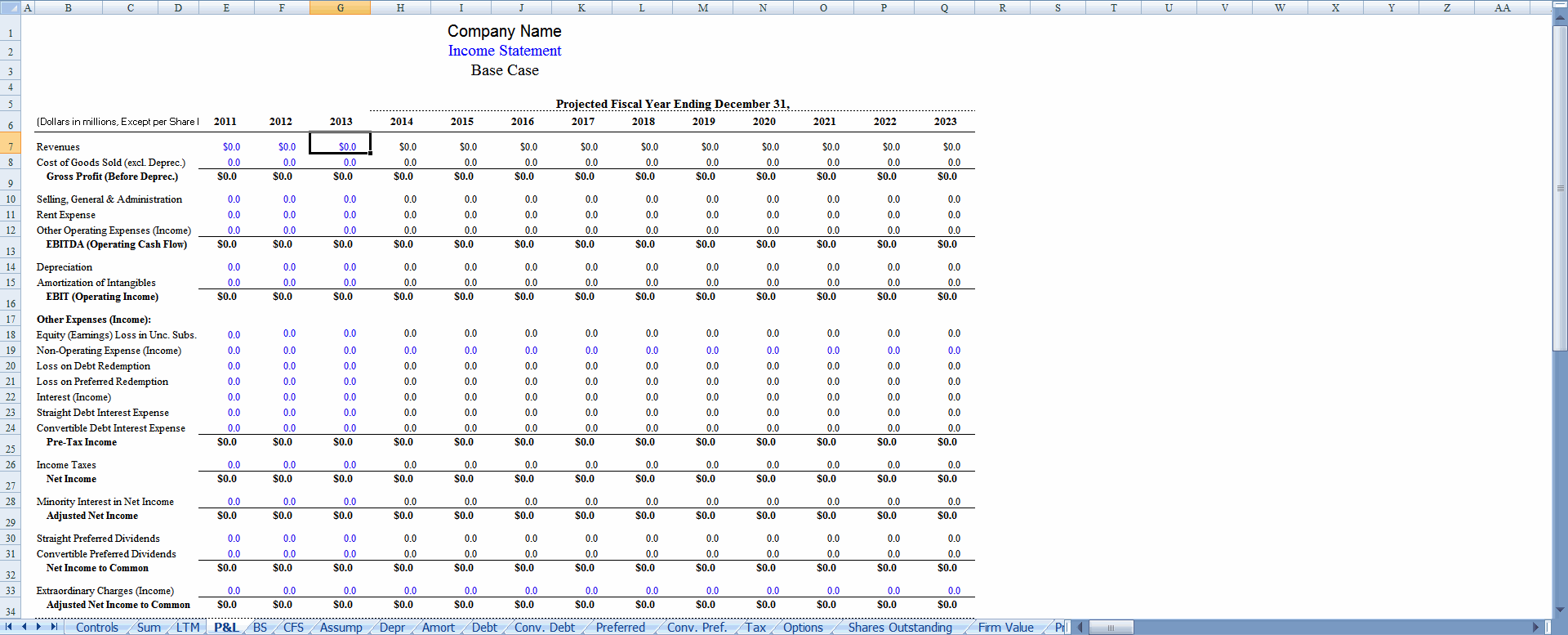Click the Select All corner button

[x=10, y=7]
